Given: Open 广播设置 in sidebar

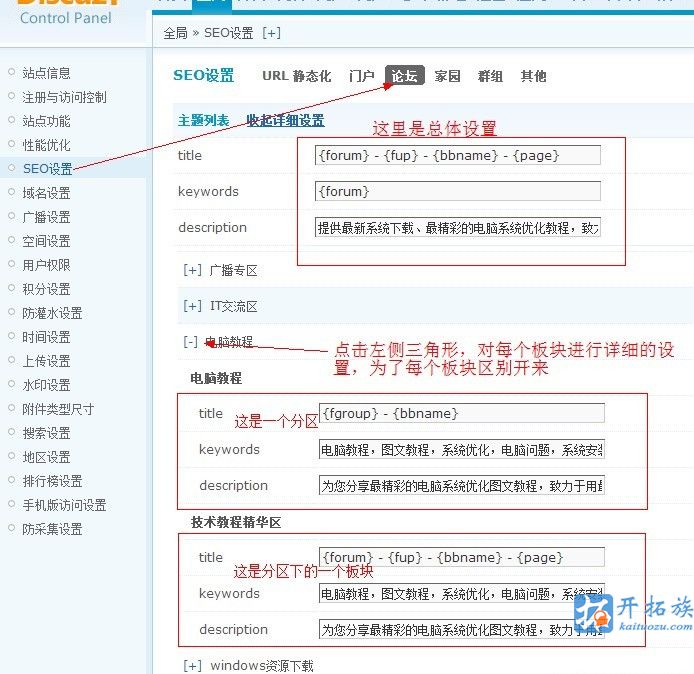Looking at the screenshot, I should coord(46,217).
